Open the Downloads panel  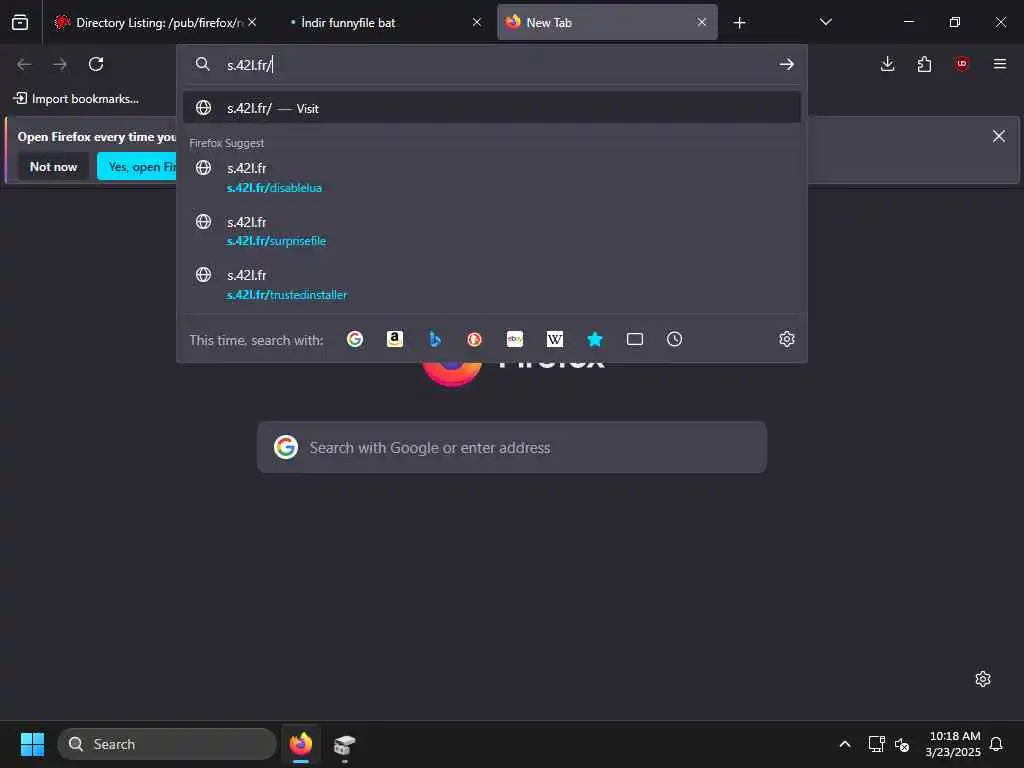click(887, 64)
